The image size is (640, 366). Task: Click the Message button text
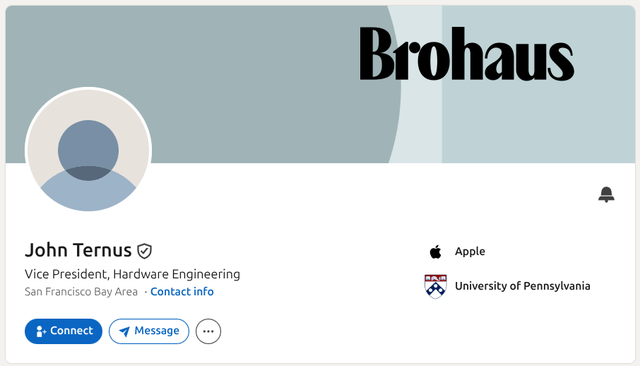157,331
